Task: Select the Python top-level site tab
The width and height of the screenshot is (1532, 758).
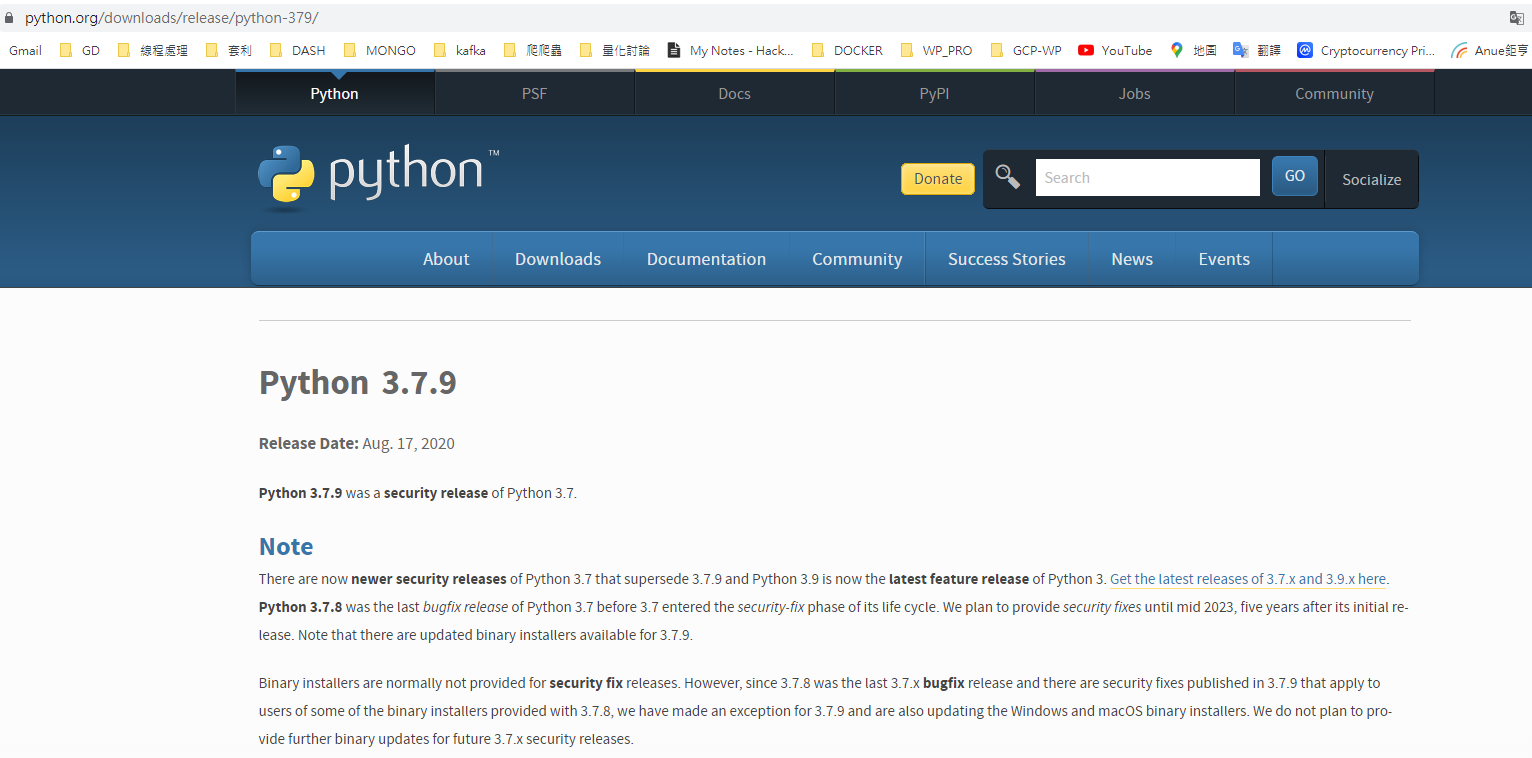Action: tap(334, 93)
